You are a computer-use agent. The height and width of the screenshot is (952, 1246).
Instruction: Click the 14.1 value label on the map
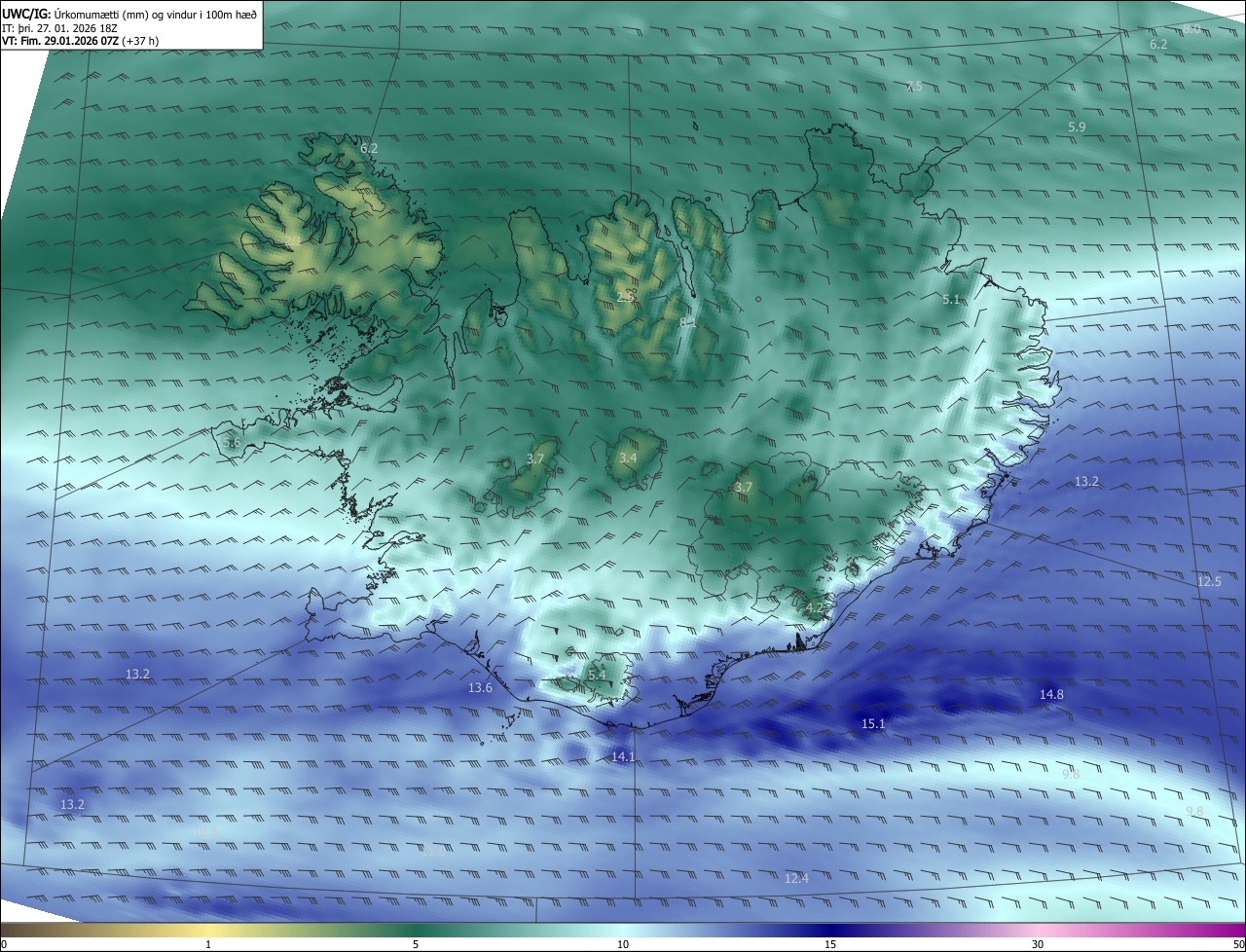pyautogui.click(x=623, y=756)
